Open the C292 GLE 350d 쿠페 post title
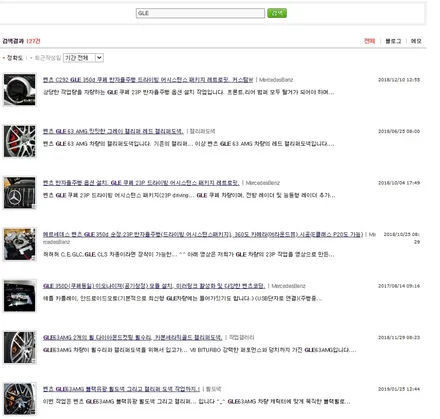The height and width of the screenshot is (419, 440). coord(148,80)
